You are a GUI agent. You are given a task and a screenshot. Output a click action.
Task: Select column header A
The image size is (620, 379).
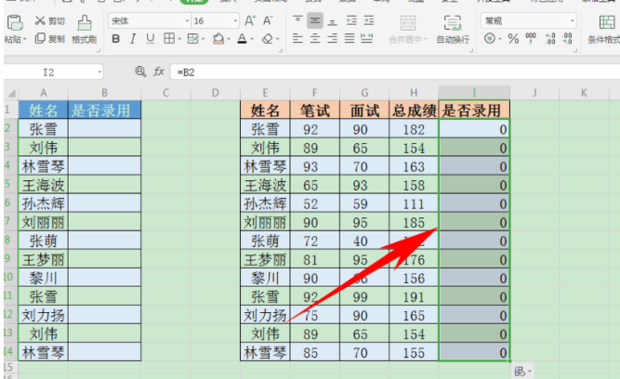click(x=43, y=93)
